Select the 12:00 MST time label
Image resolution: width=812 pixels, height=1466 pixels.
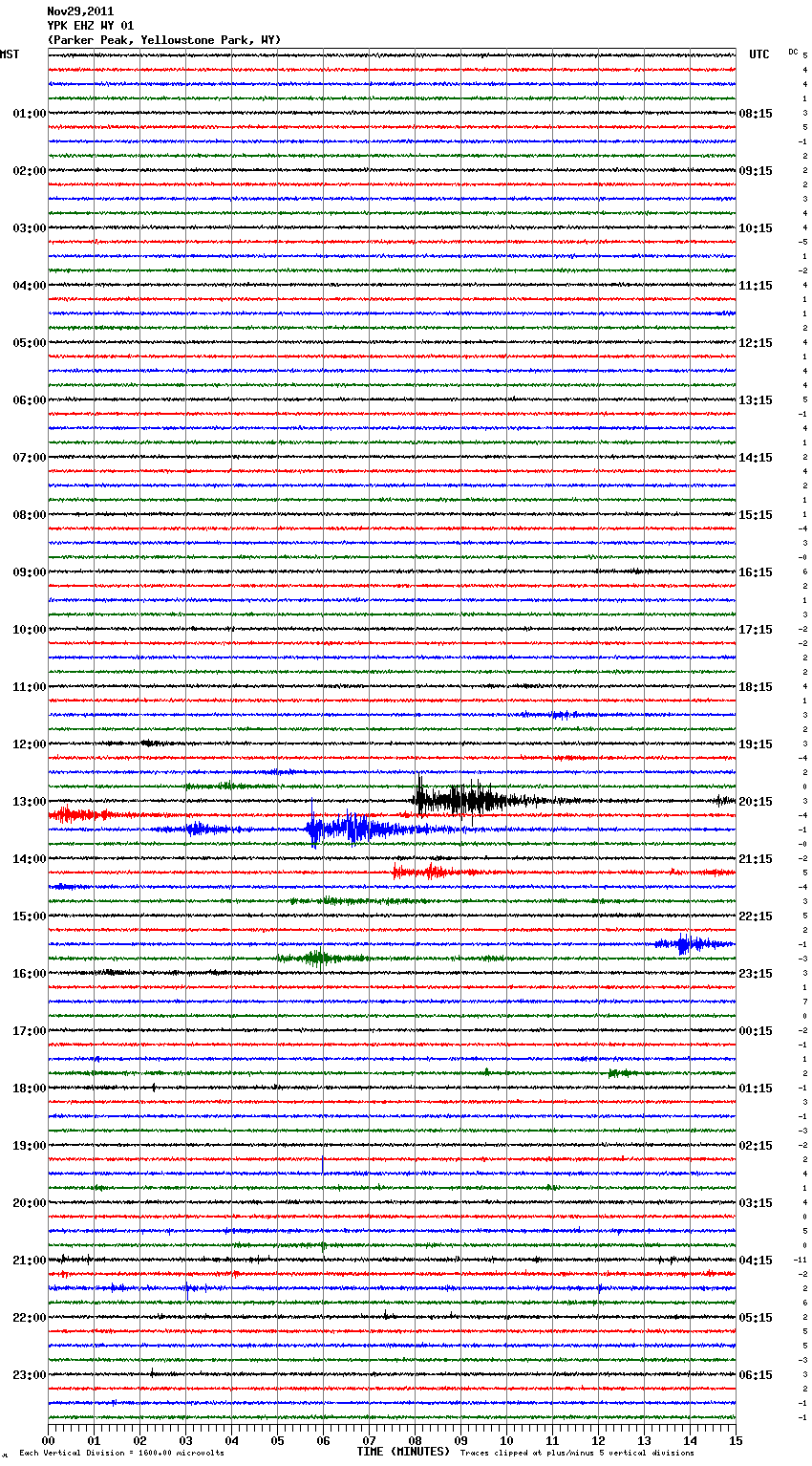click(x=29, y=744)
